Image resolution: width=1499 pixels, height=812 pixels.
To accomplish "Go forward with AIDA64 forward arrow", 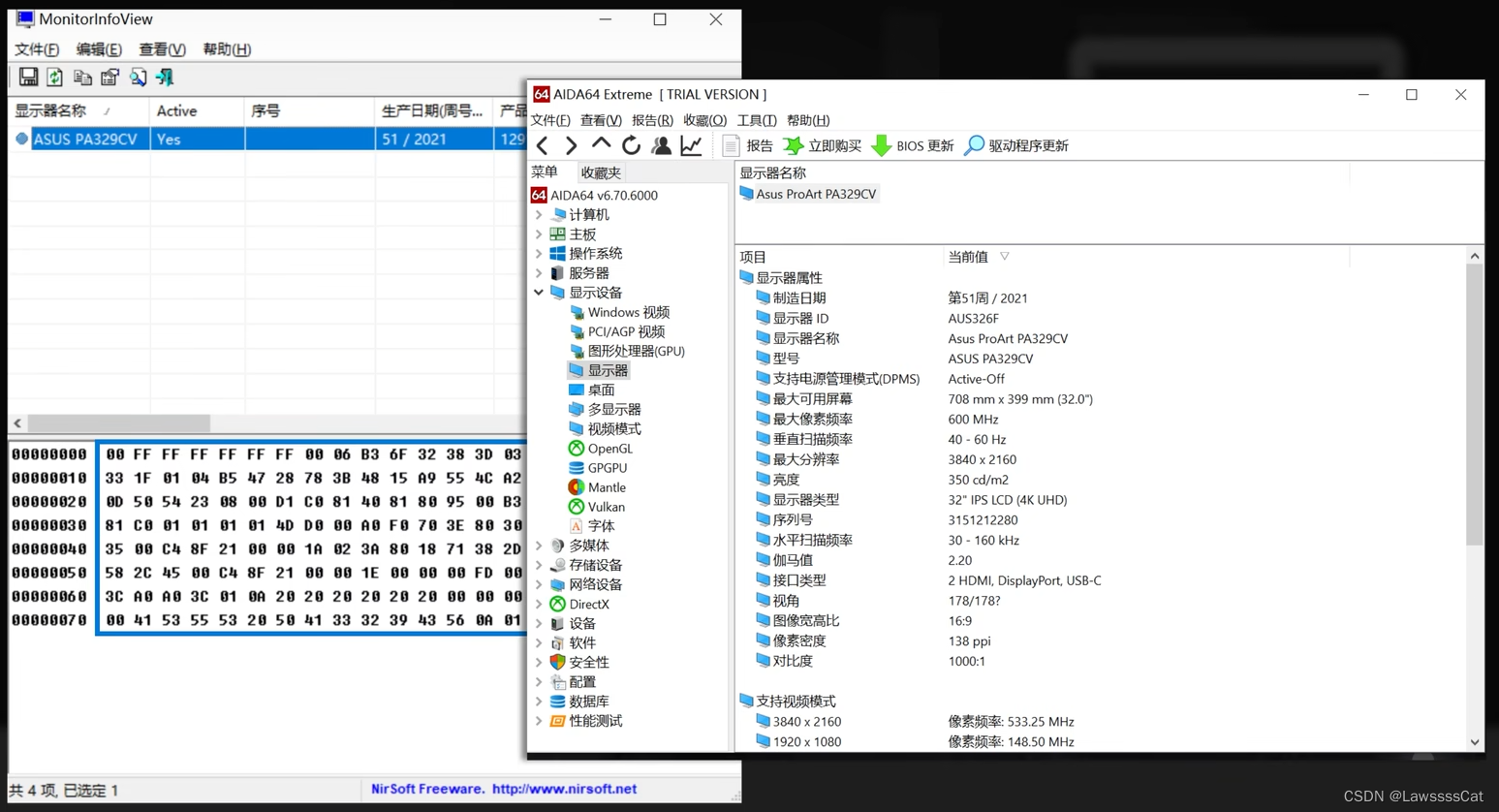I will tap(572, 145).
